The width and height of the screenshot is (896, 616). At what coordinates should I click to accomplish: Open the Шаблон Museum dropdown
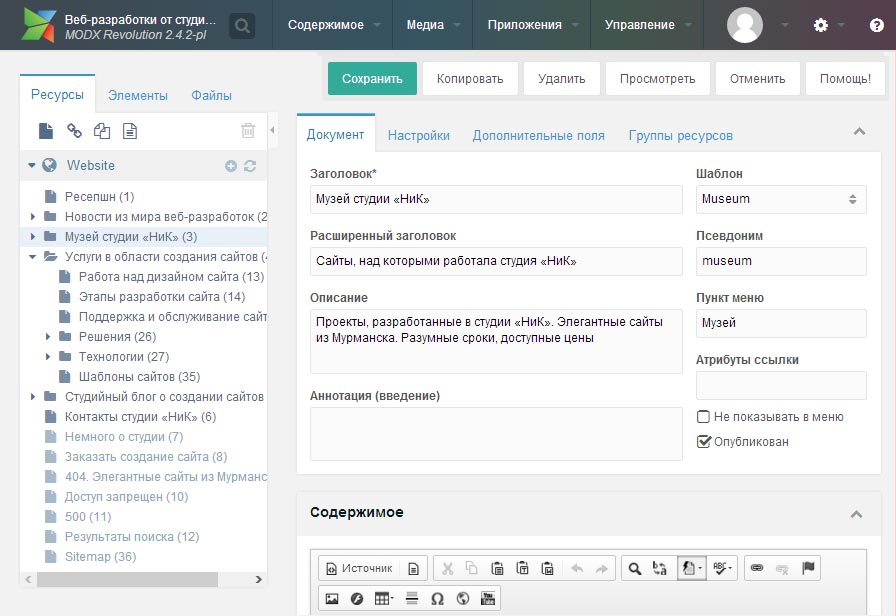coord(781,199)
